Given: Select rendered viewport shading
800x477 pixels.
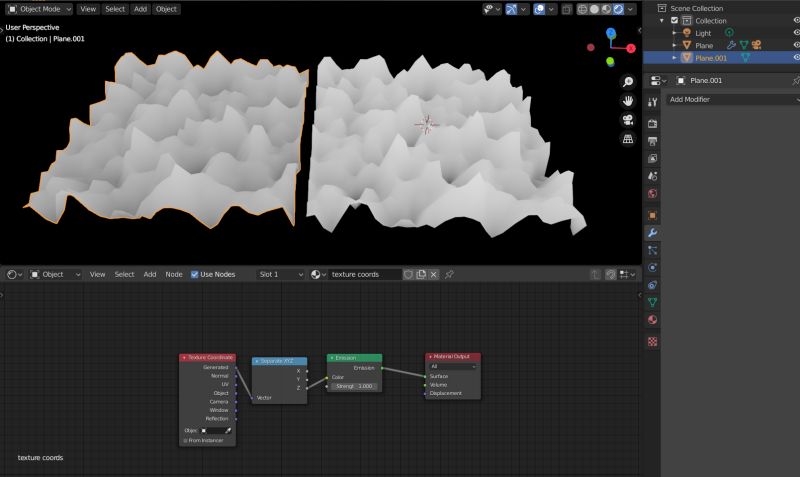Looking at the screenshot, I should click(618, 9).
